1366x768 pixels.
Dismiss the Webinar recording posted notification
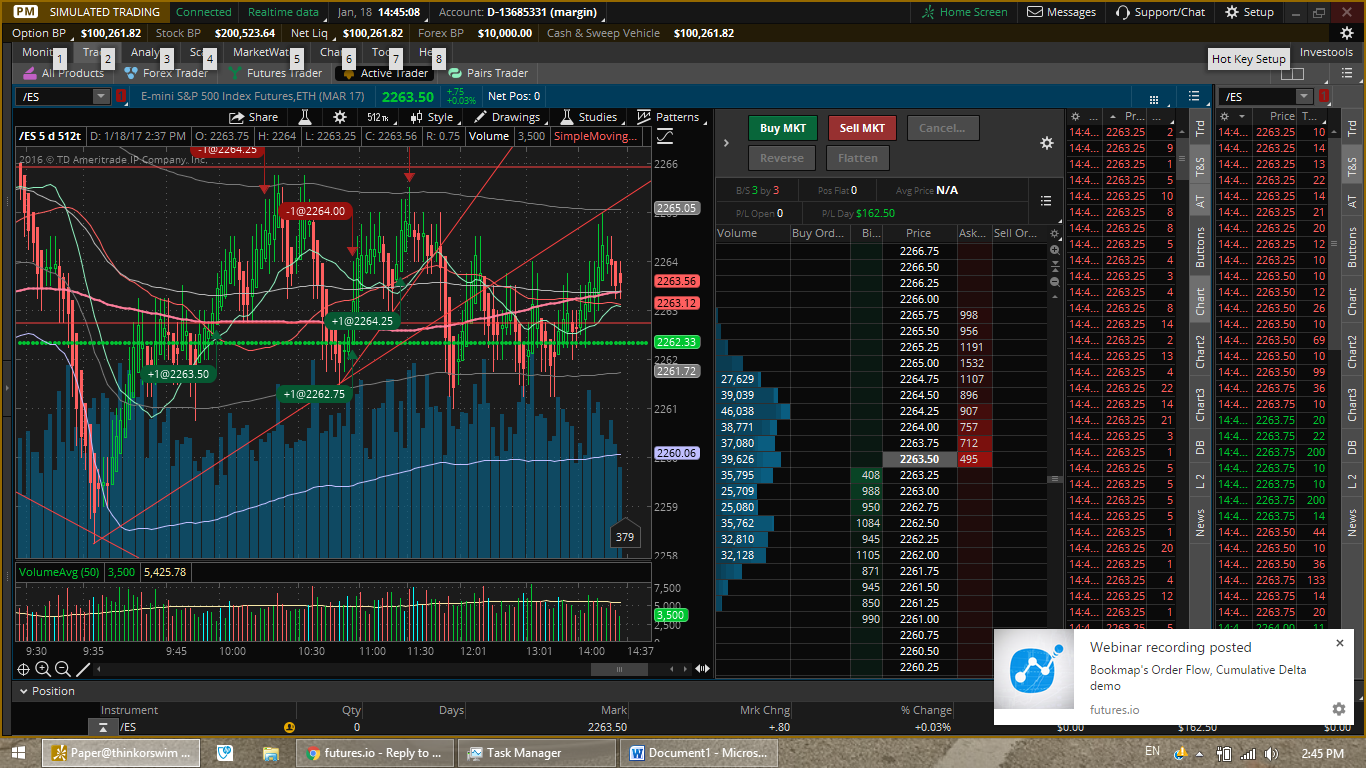point(1340,643)
